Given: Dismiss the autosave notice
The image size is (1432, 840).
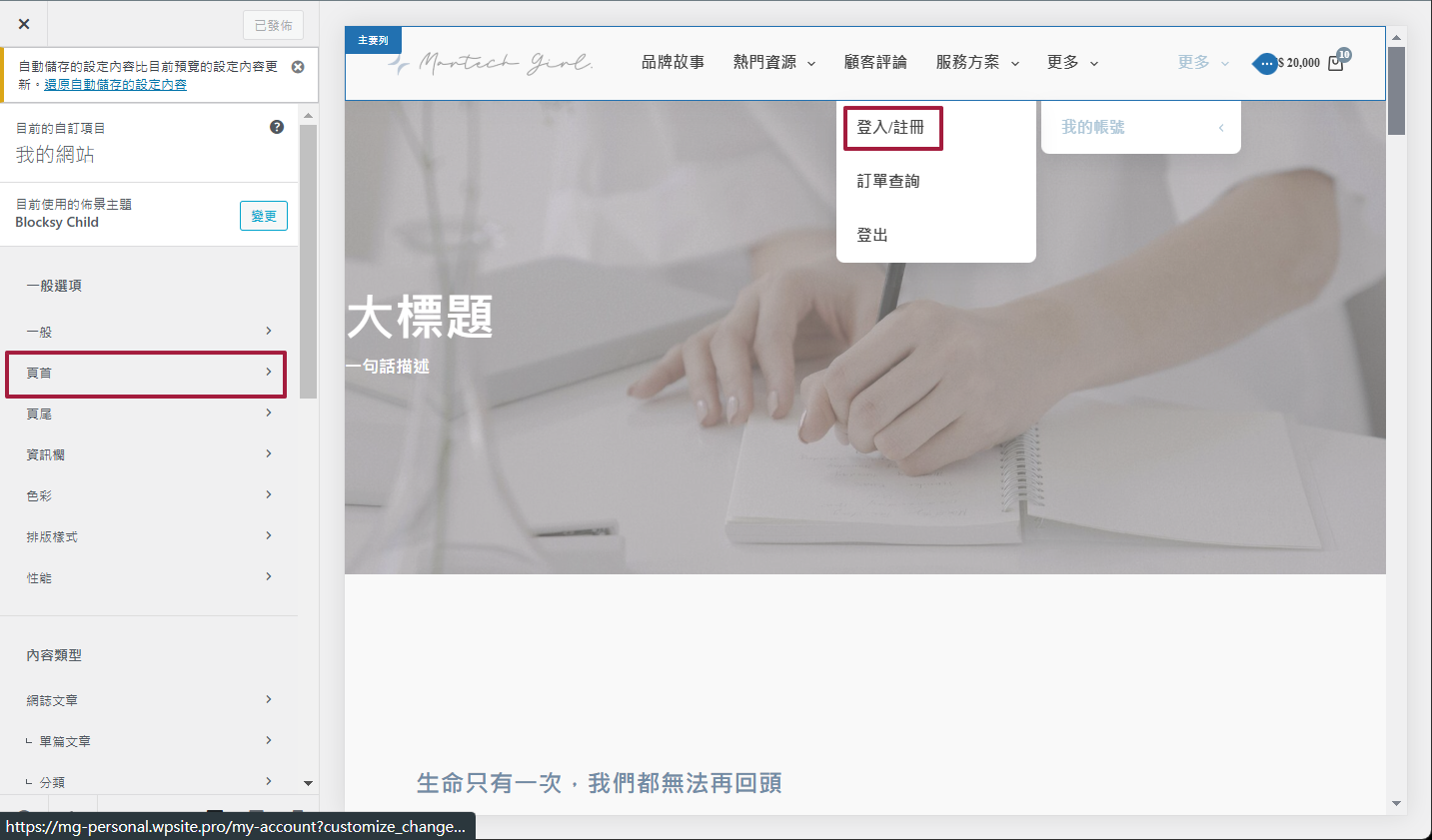Looking at the screenshot, I should pyautogui.click(x=298, y=67).
